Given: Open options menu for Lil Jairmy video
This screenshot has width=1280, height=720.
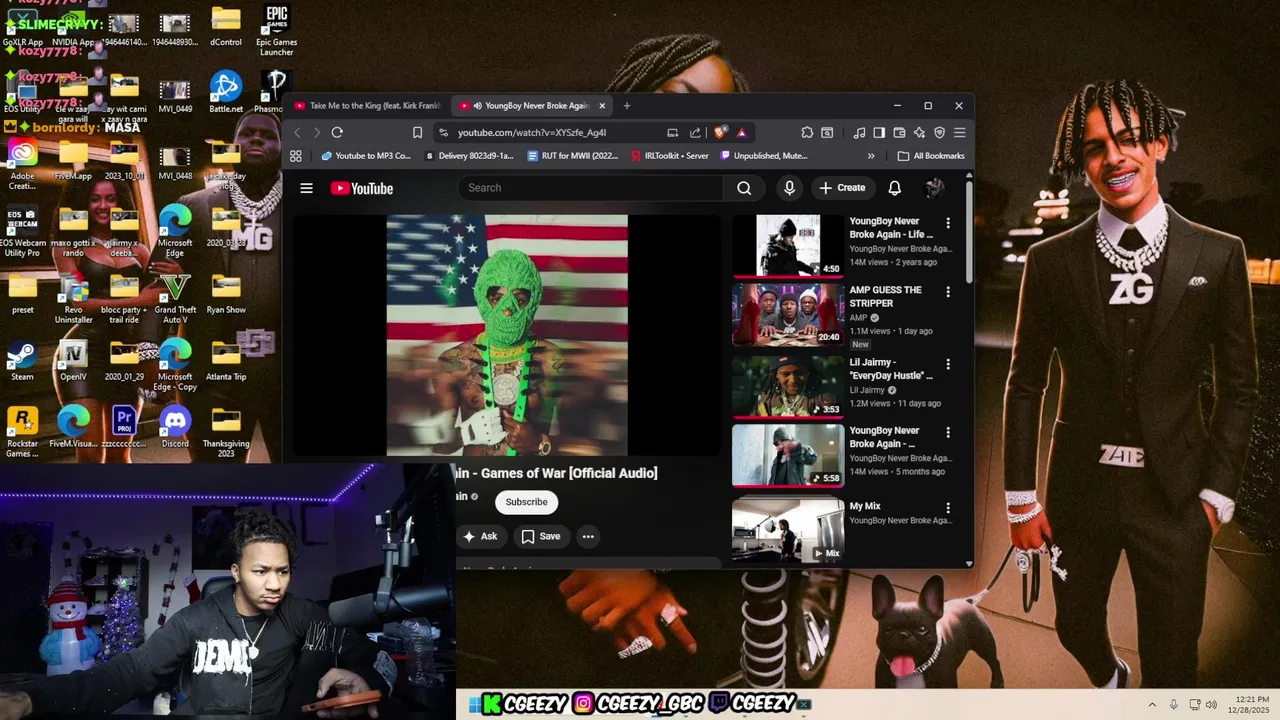Looking at the screenshot, I should pos(948,364).
